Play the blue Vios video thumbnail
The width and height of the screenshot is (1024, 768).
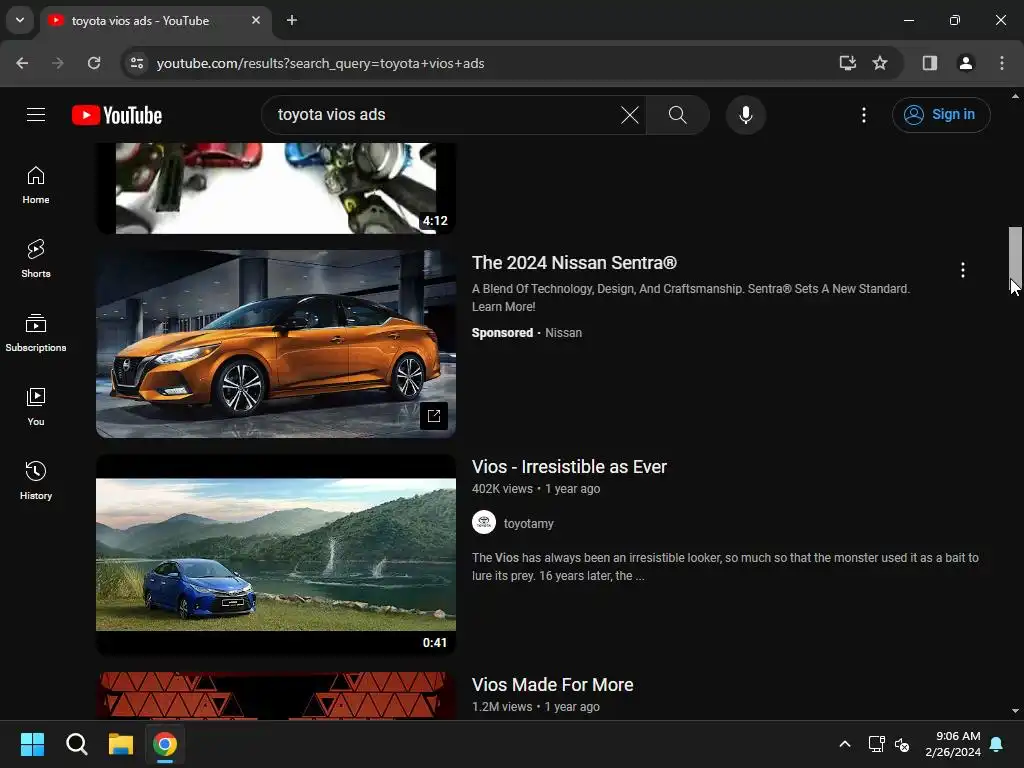(x=276, y=555)
